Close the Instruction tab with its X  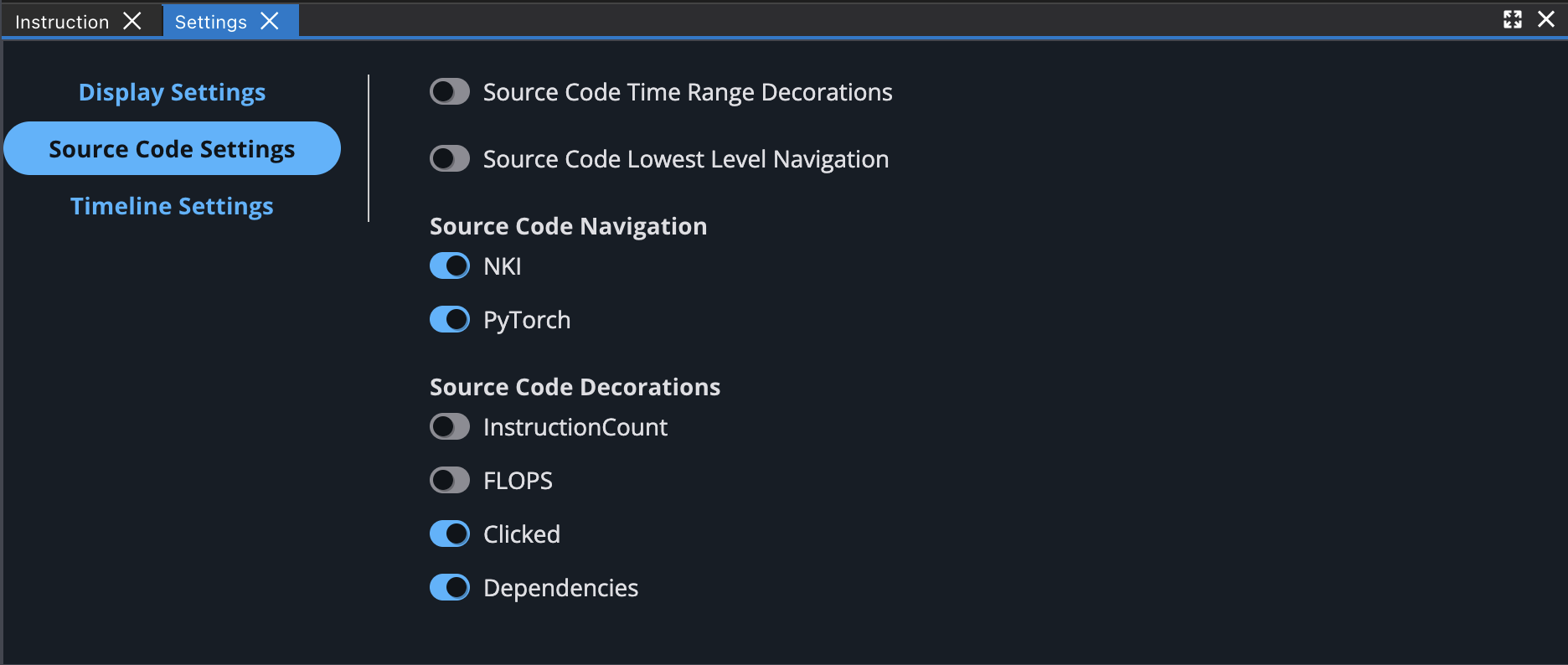pos(132,21)
